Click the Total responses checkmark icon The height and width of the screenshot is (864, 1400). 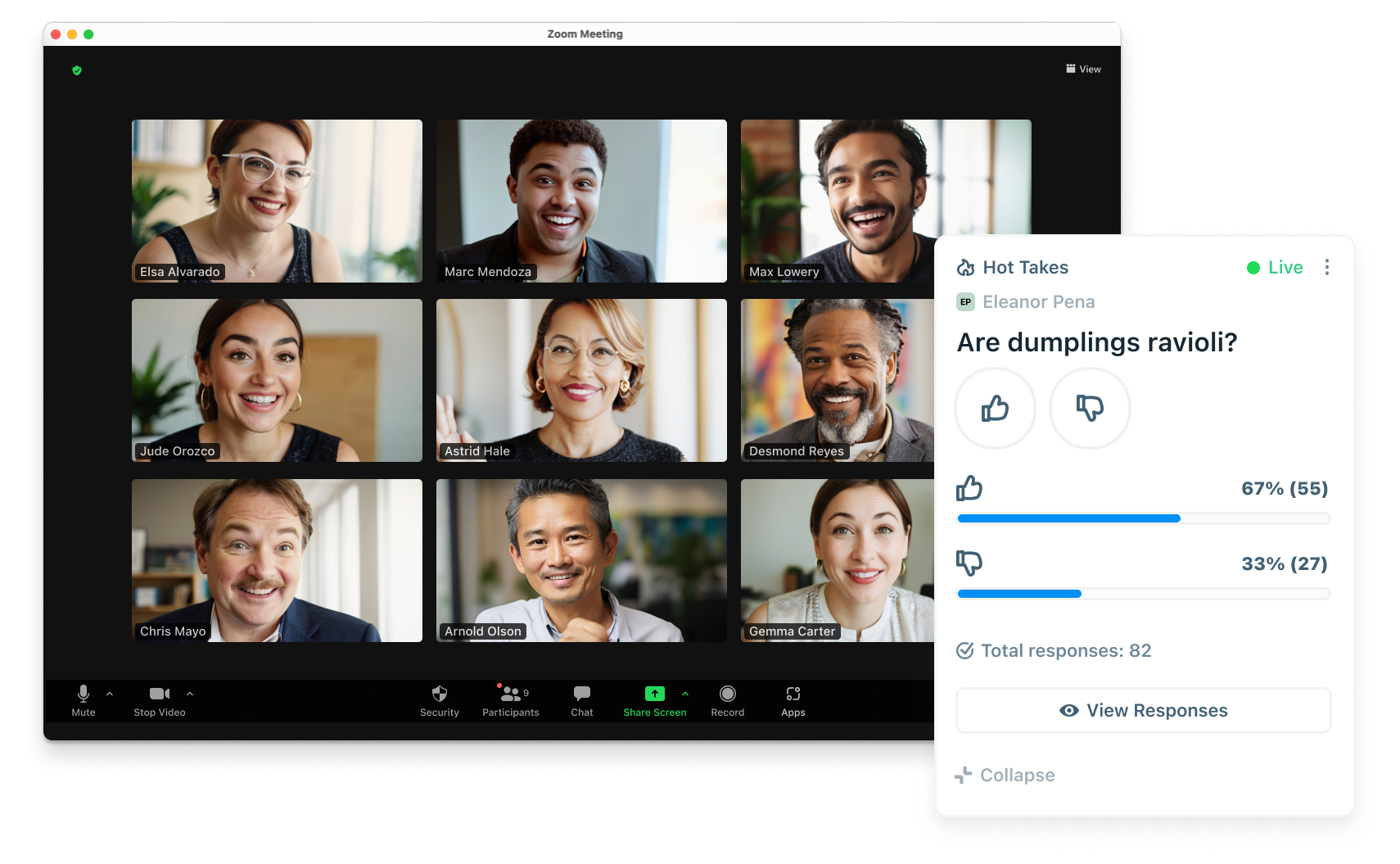(x=965, y=650)
